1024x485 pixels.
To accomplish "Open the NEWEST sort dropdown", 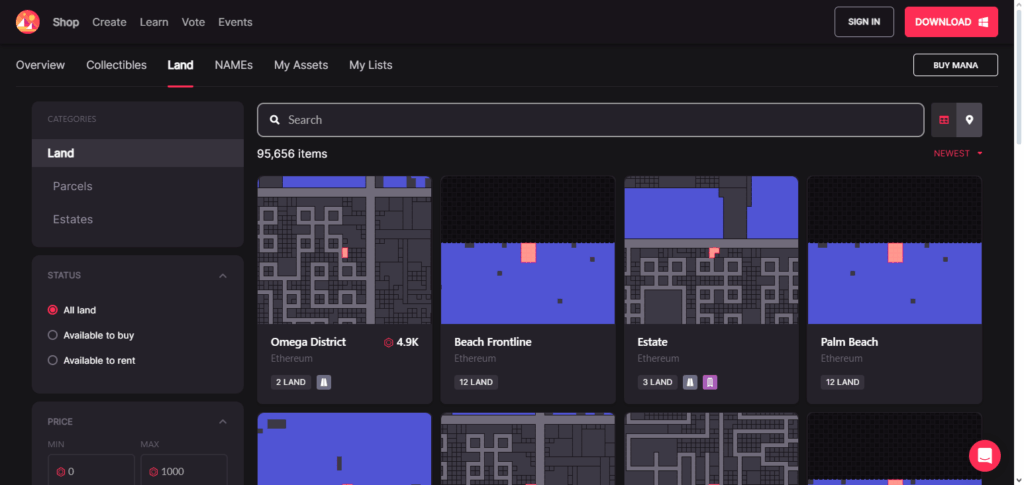I will pyautogui.click(x=958, y=153).
